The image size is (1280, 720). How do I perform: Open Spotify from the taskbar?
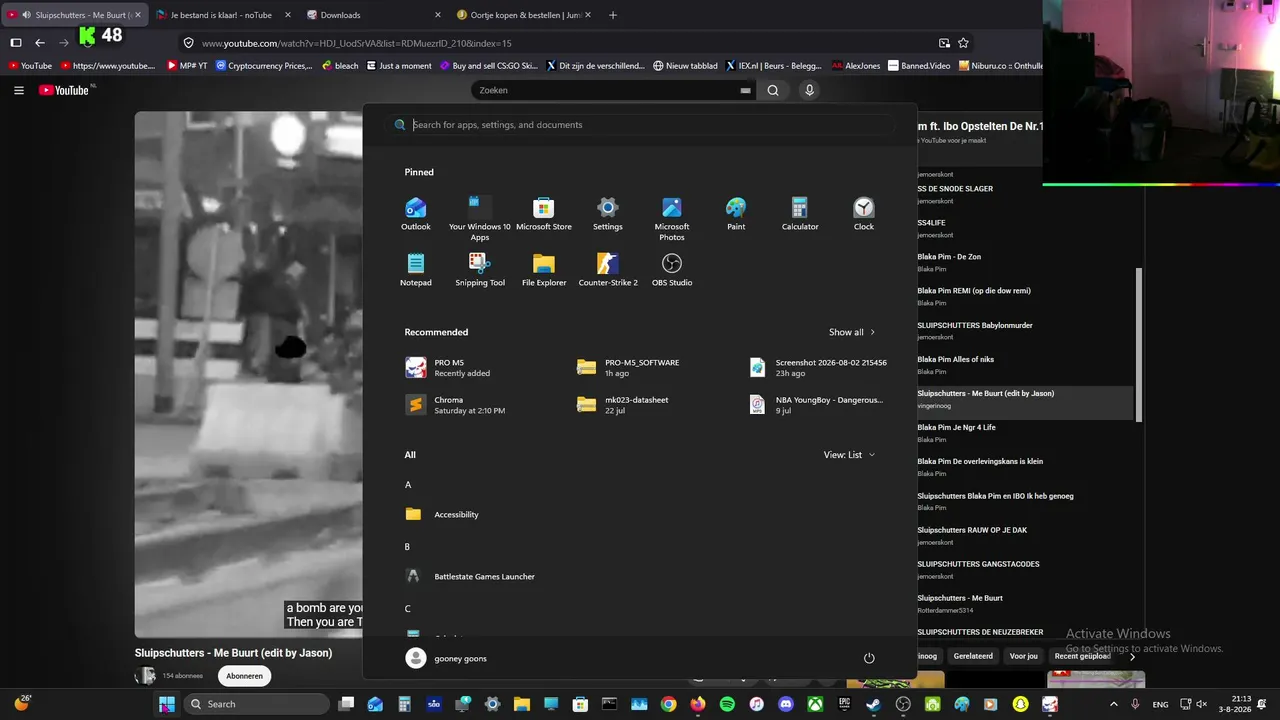tap(727, 704)
